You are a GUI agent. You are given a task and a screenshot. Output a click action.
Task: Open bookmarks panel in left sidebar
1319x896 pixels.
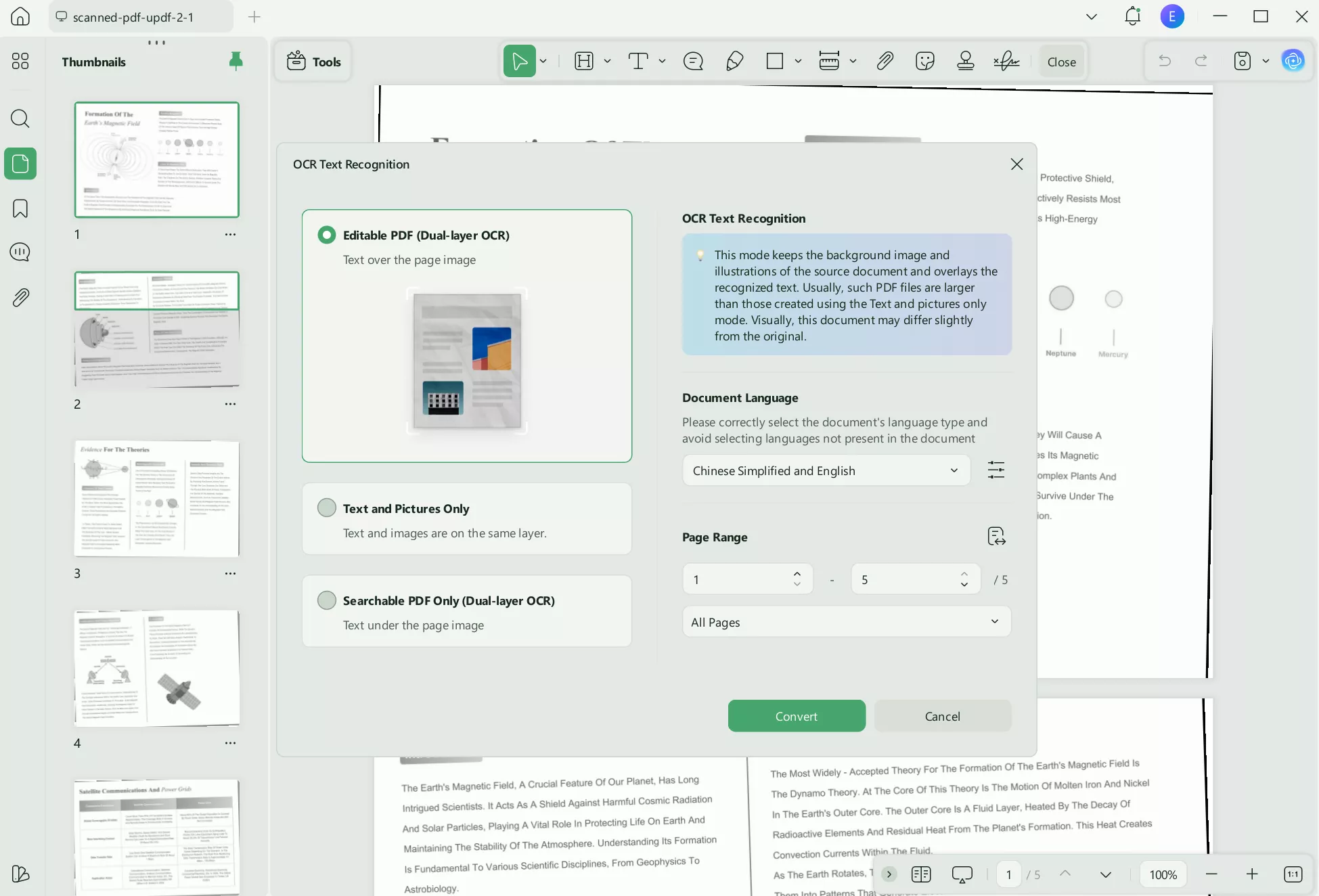(20, 208)
